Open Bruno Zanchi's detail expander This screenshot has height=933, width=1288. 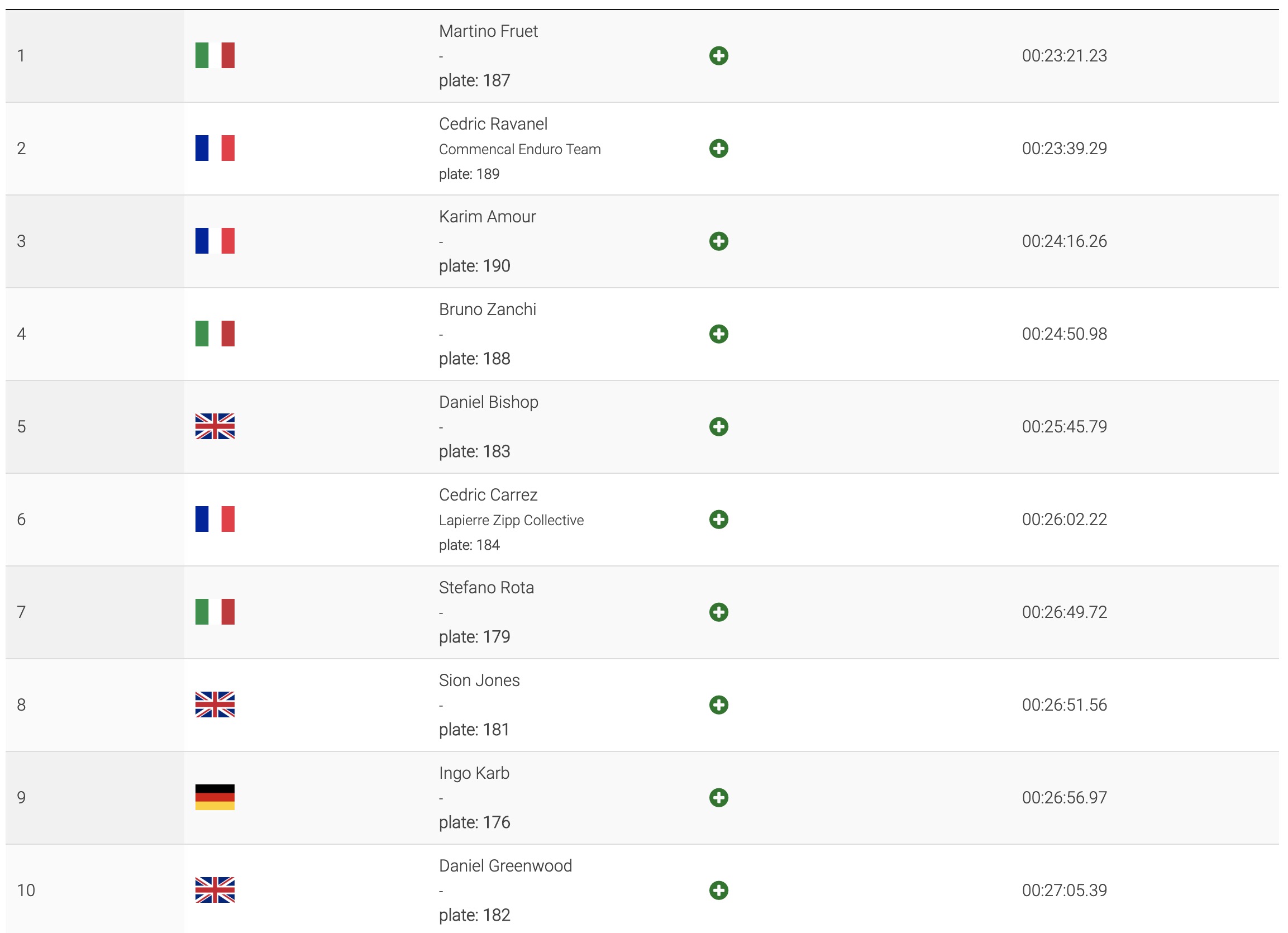click(x=718, y=334)
